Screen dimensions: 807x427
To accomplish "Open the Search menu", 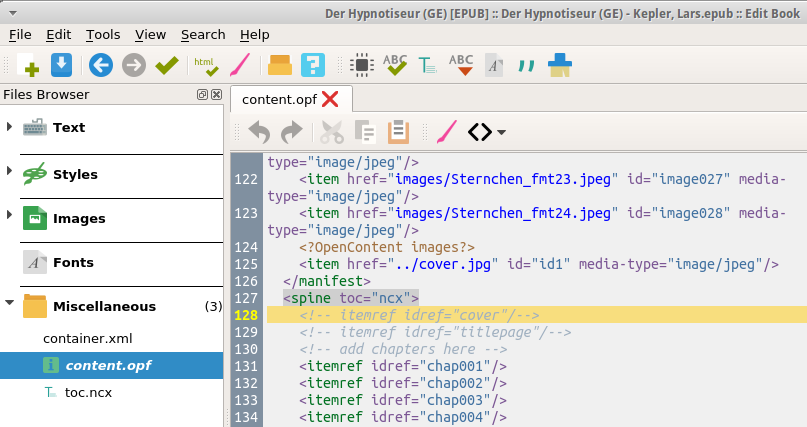I will coord(203,34).
